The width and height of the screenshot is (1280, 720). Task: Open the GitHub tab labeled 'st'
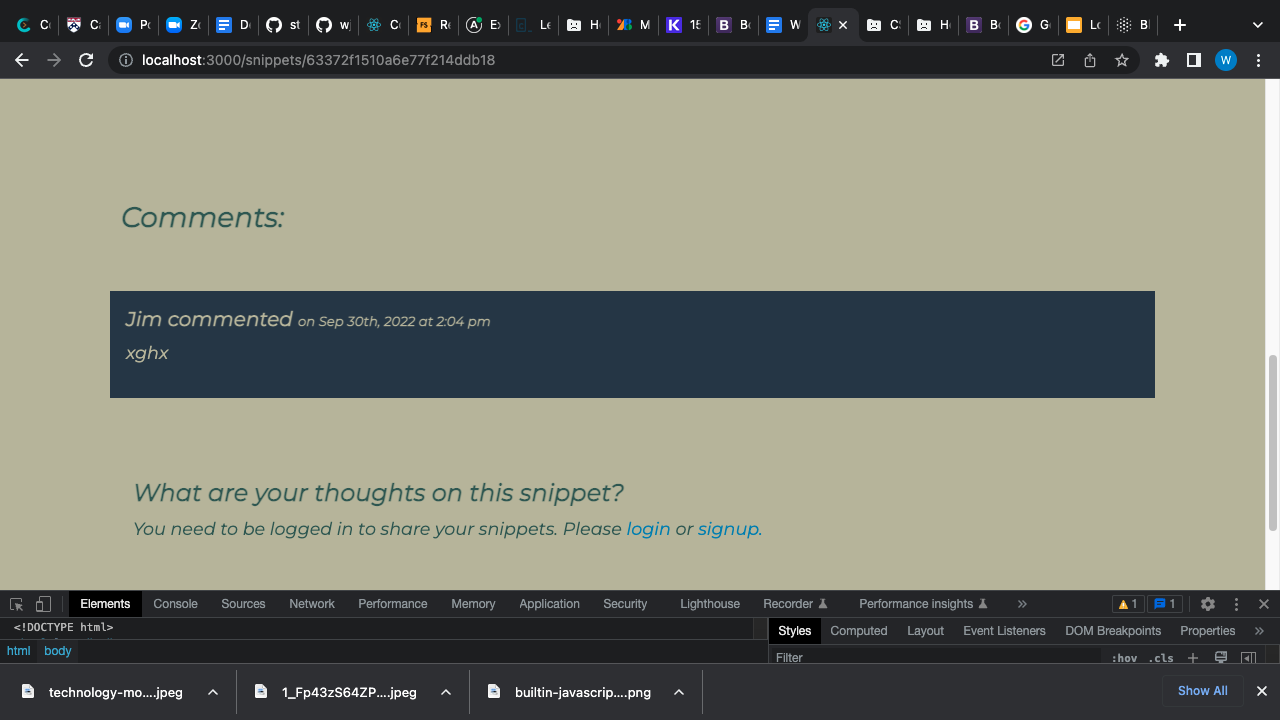[283, 25]
